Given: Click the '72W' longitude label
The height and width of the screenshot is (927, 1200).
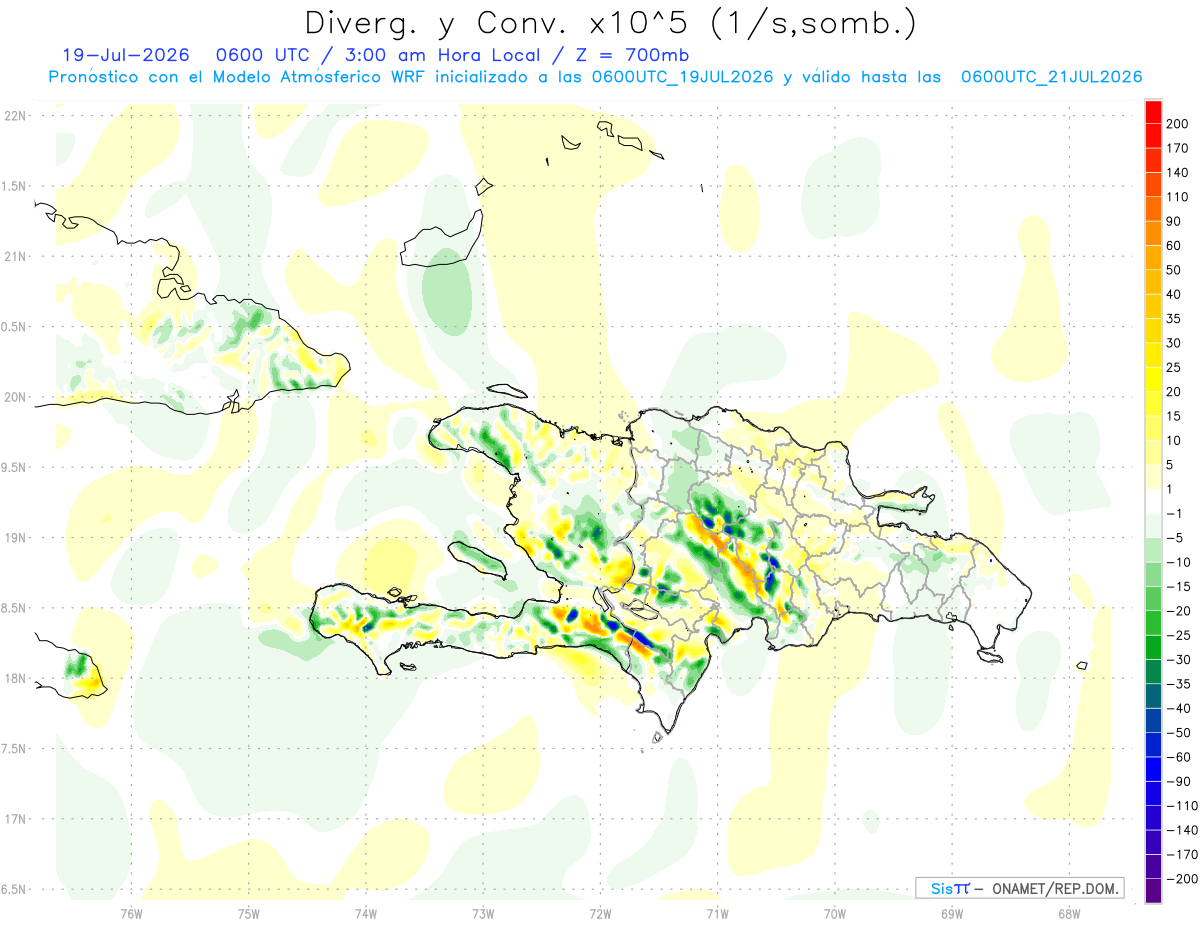Looking at the screenshot, I should tap(600, 913).
